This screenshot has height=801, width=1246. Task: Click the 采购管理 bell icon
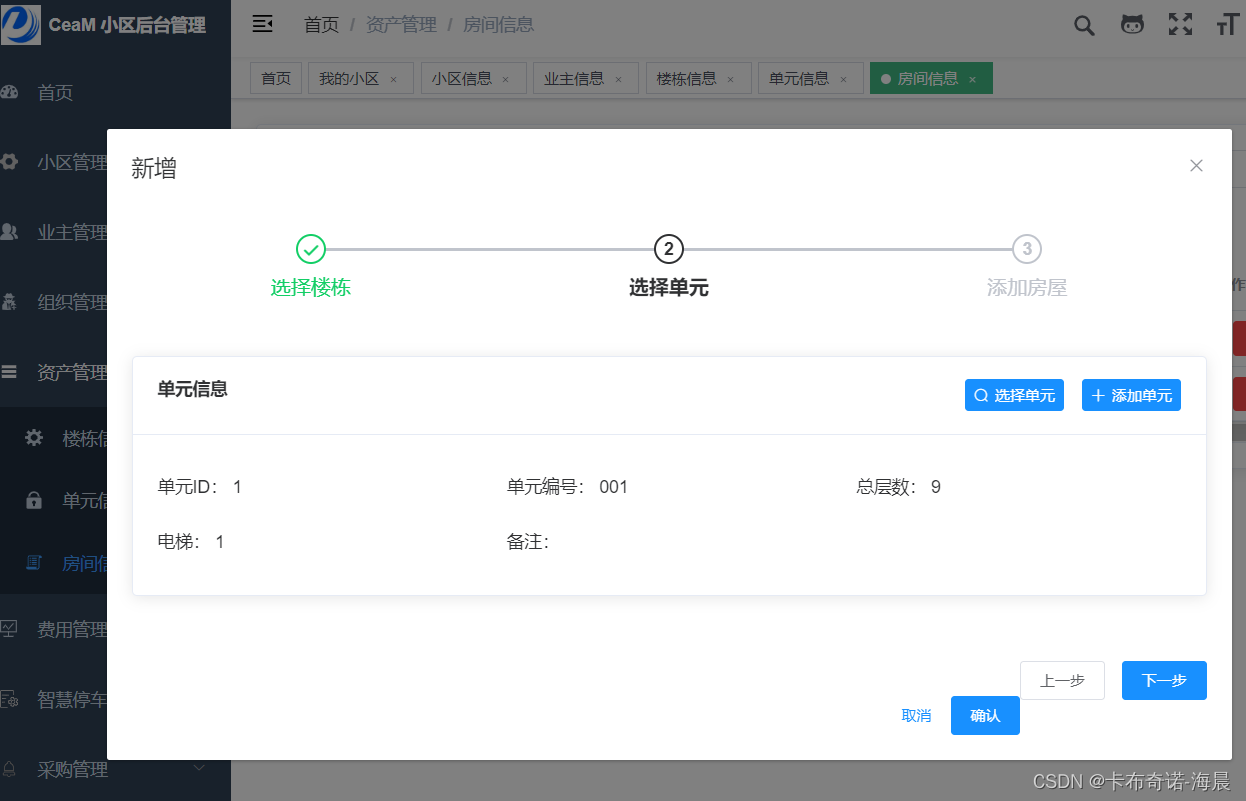(x=10, y=769)
